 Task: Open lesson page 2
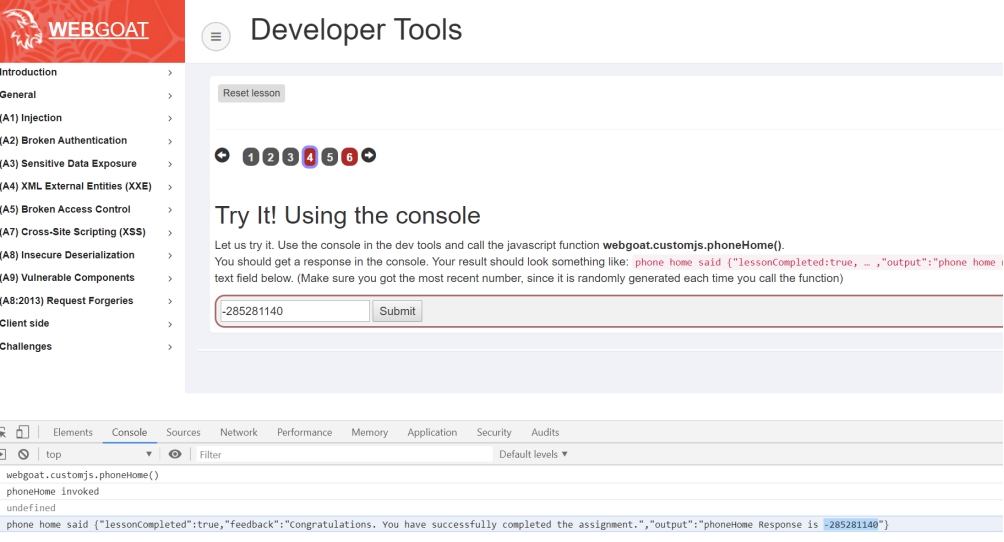[x=271, y=157]
